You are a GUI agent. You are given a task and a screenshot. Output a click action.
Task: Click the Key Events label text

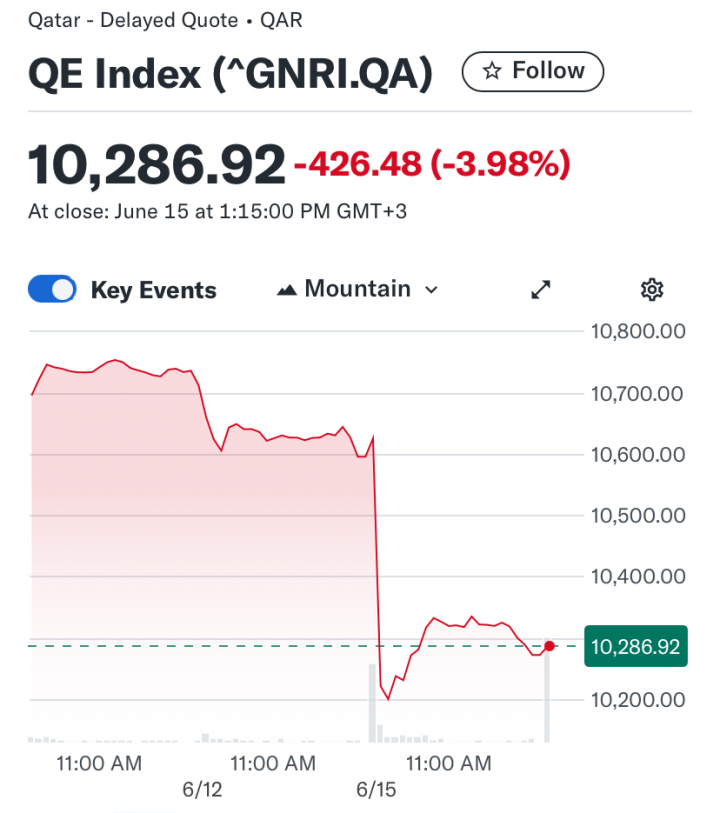[x=153, y=290]
